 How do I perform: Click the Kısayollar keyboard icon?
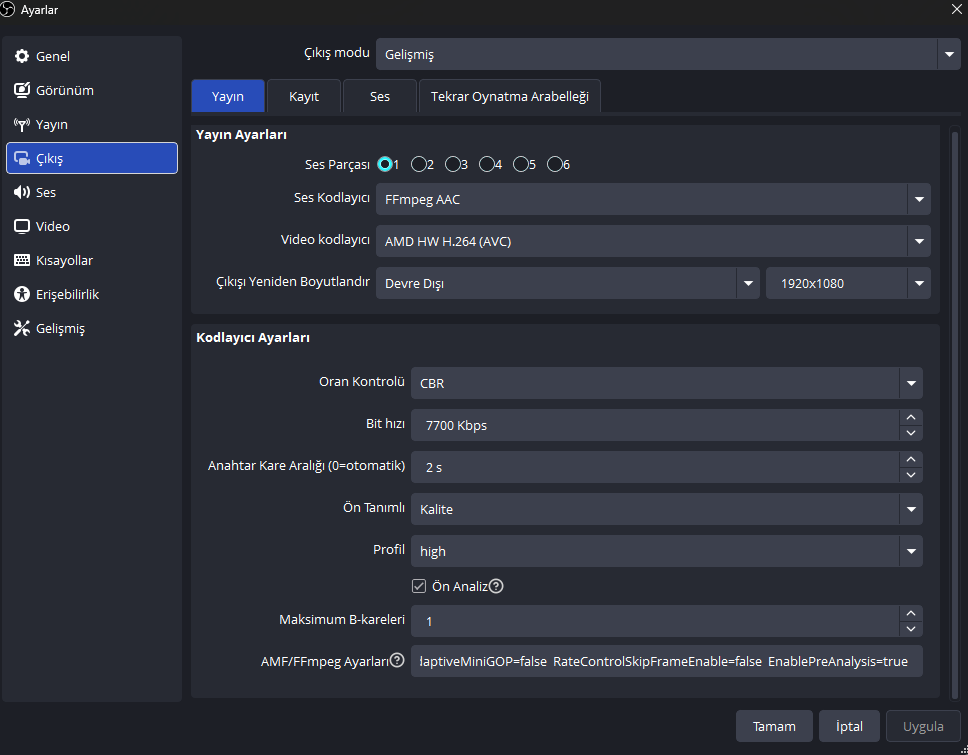(x=22, y=261)
